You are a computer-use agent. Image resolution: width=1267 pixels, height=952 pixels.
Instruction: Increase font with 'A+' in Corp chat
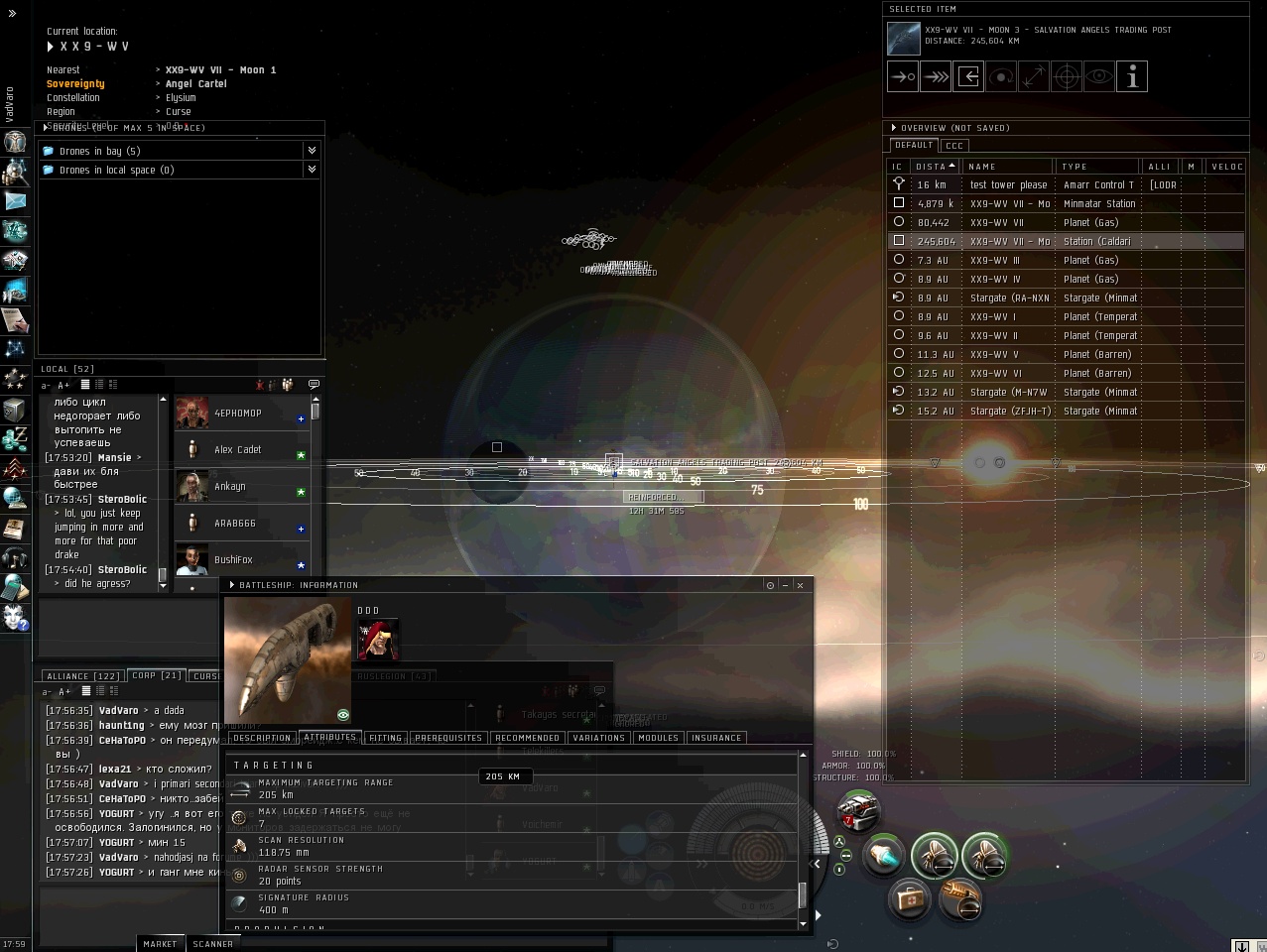[63, 691]
